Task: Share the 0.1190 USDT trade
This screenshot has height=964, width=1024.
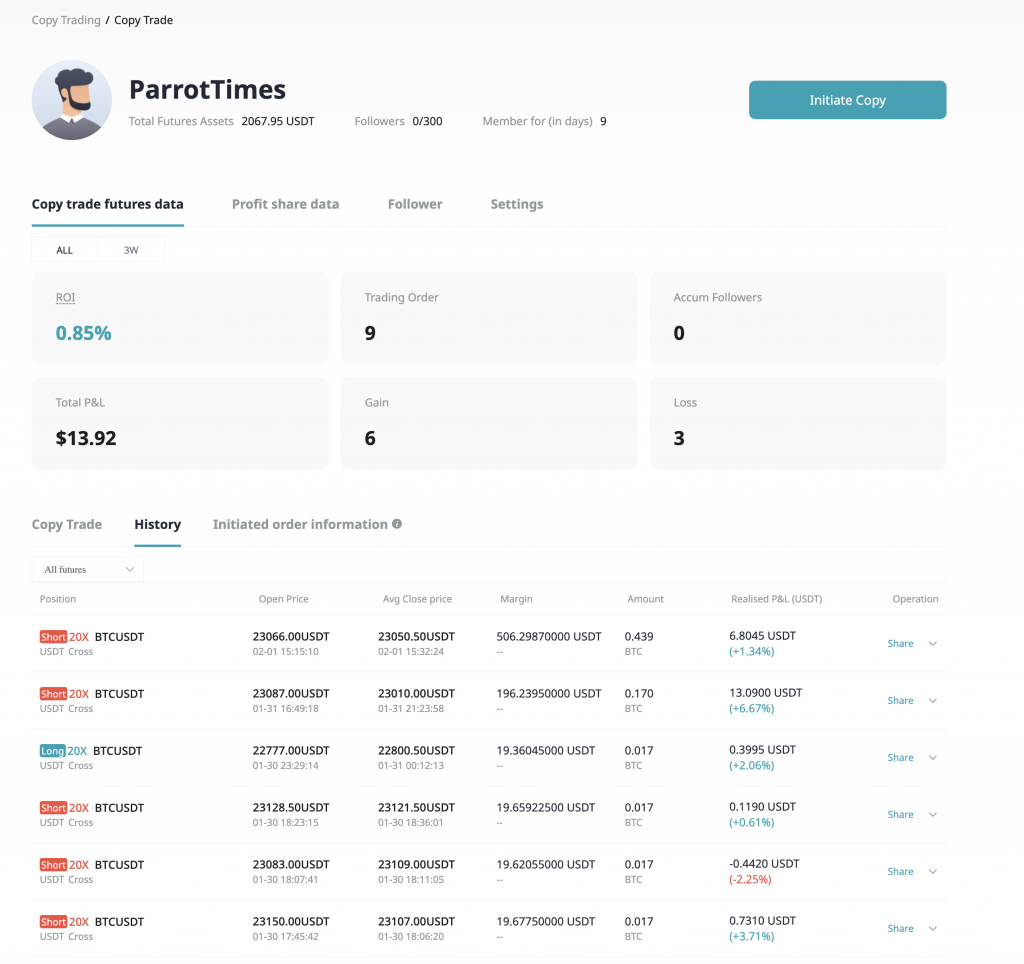Action: pos(900,814)
